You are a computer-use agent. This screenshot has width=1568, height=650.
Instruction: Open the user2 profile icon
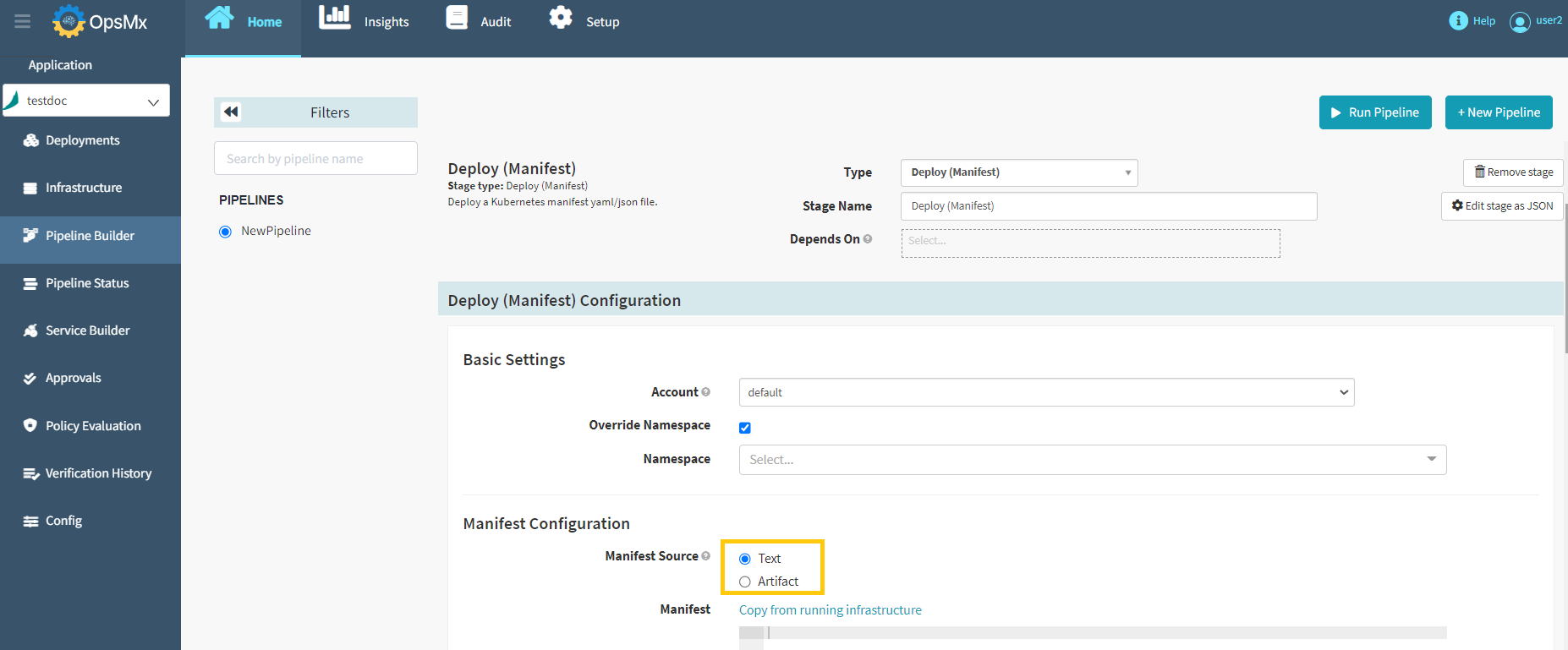[1520, 22]
